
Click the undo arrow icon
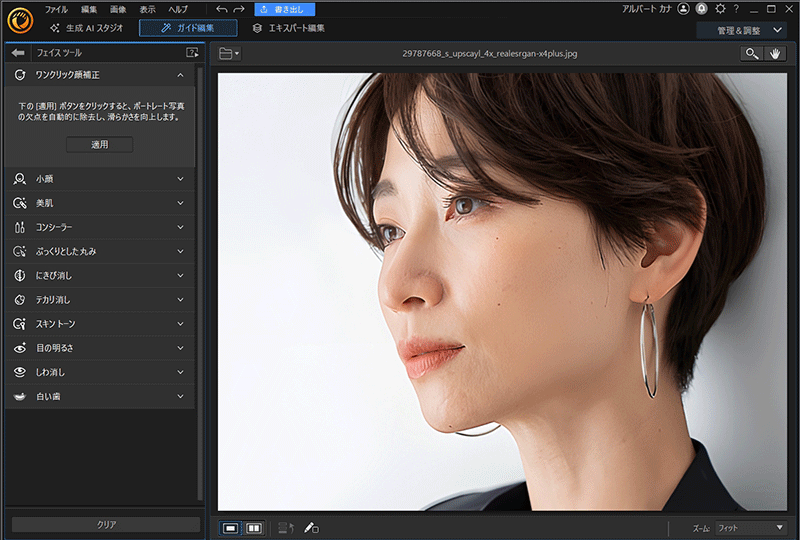[221, 9]
